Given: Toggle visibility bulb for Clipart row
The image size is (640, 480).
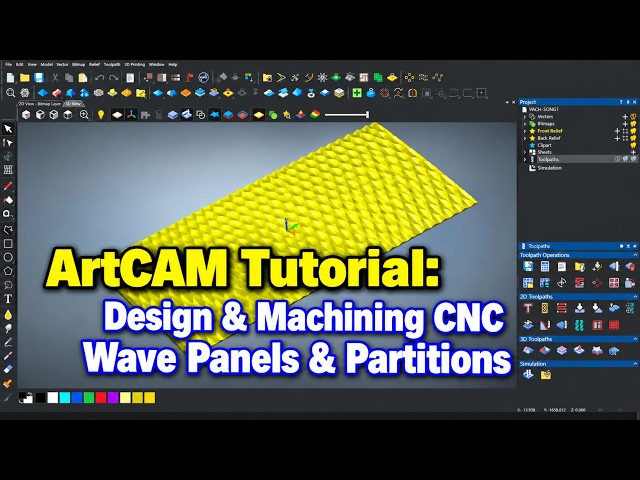Looking at the screenshot, I should (x=633, y=145).
